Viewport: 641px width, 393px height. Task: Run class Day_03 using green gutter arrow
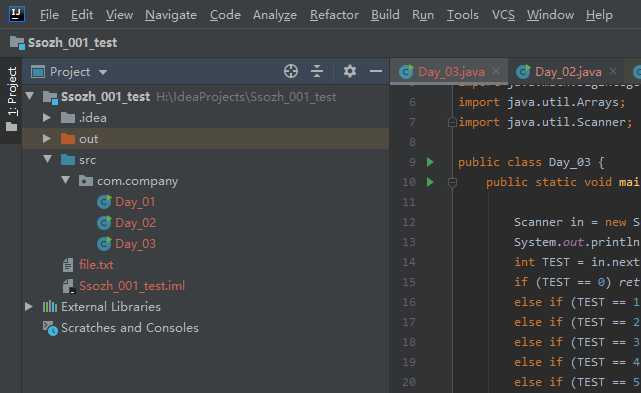coord(430,162)
